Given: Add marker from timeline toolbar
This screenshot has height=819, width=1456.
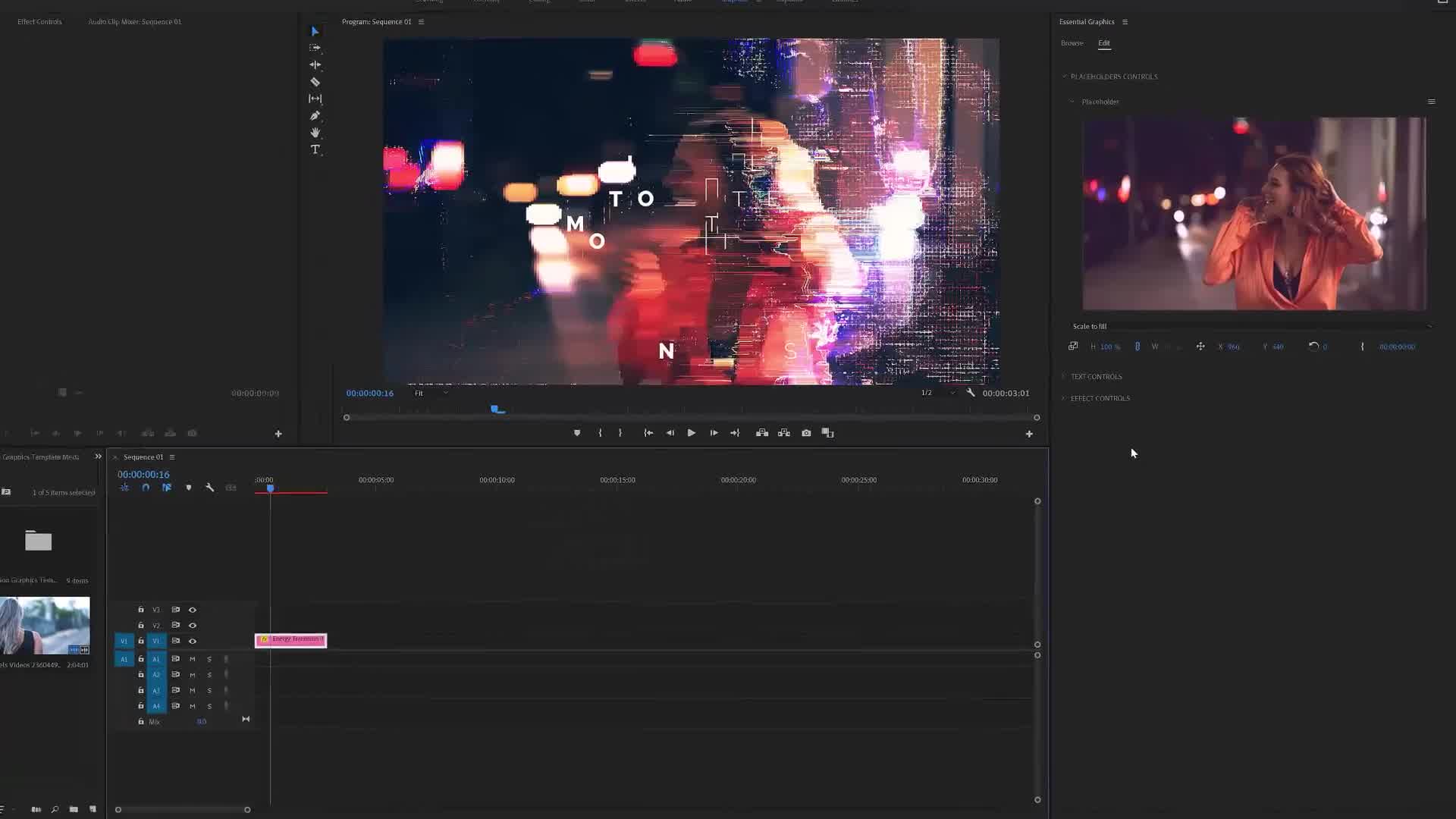Looking at the screenshot, I should [x=189, y=488].
